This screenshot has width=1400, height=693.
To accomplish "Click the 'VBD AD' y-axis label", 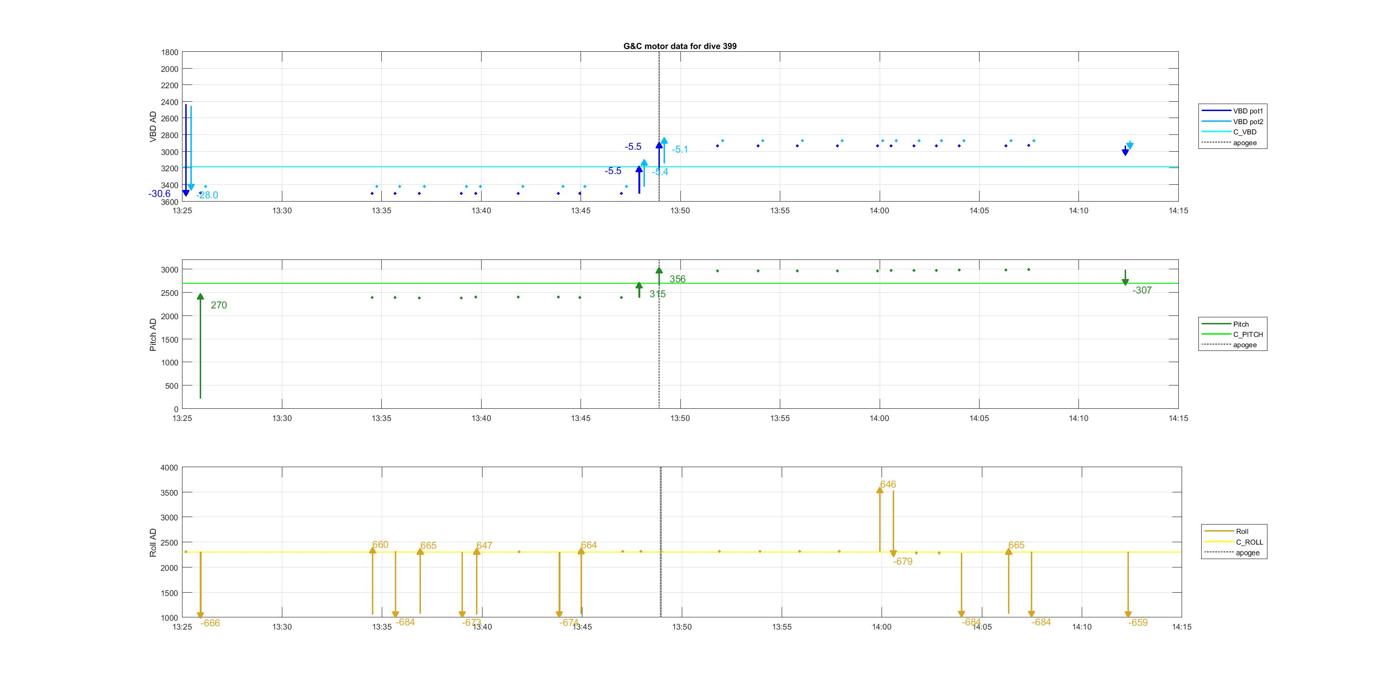I will click(153, 127).
